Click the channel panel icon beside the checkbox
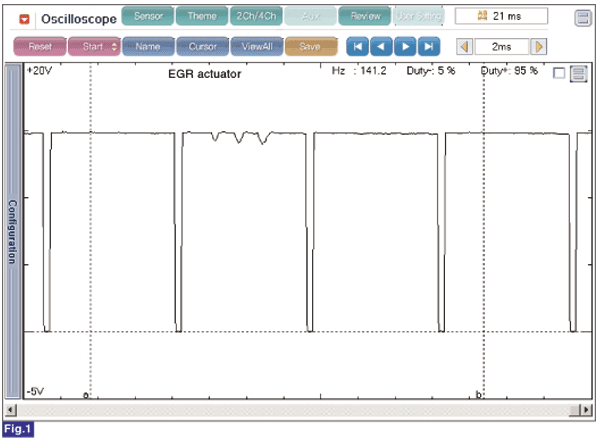600x440 pixels. click(x=578, y=73)
